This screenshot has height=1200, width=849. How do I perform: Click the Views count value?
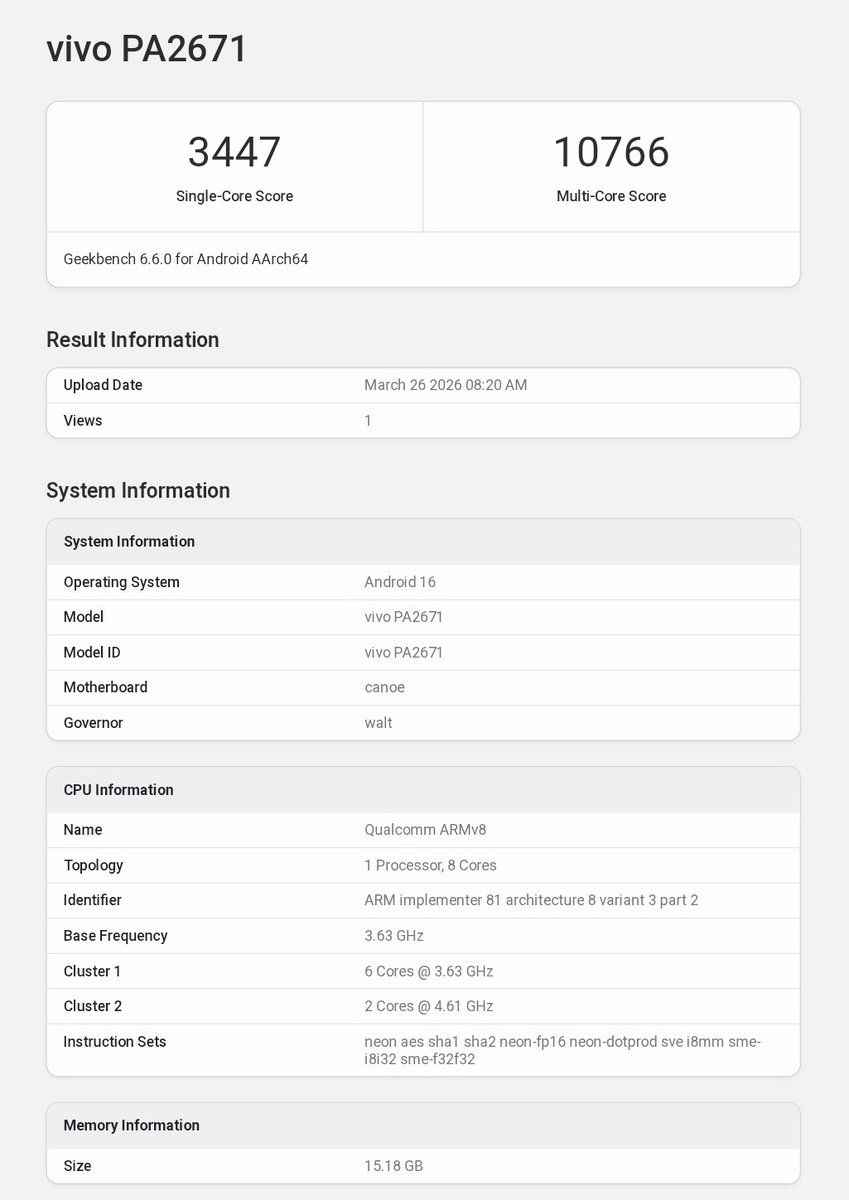coord(367,420)
